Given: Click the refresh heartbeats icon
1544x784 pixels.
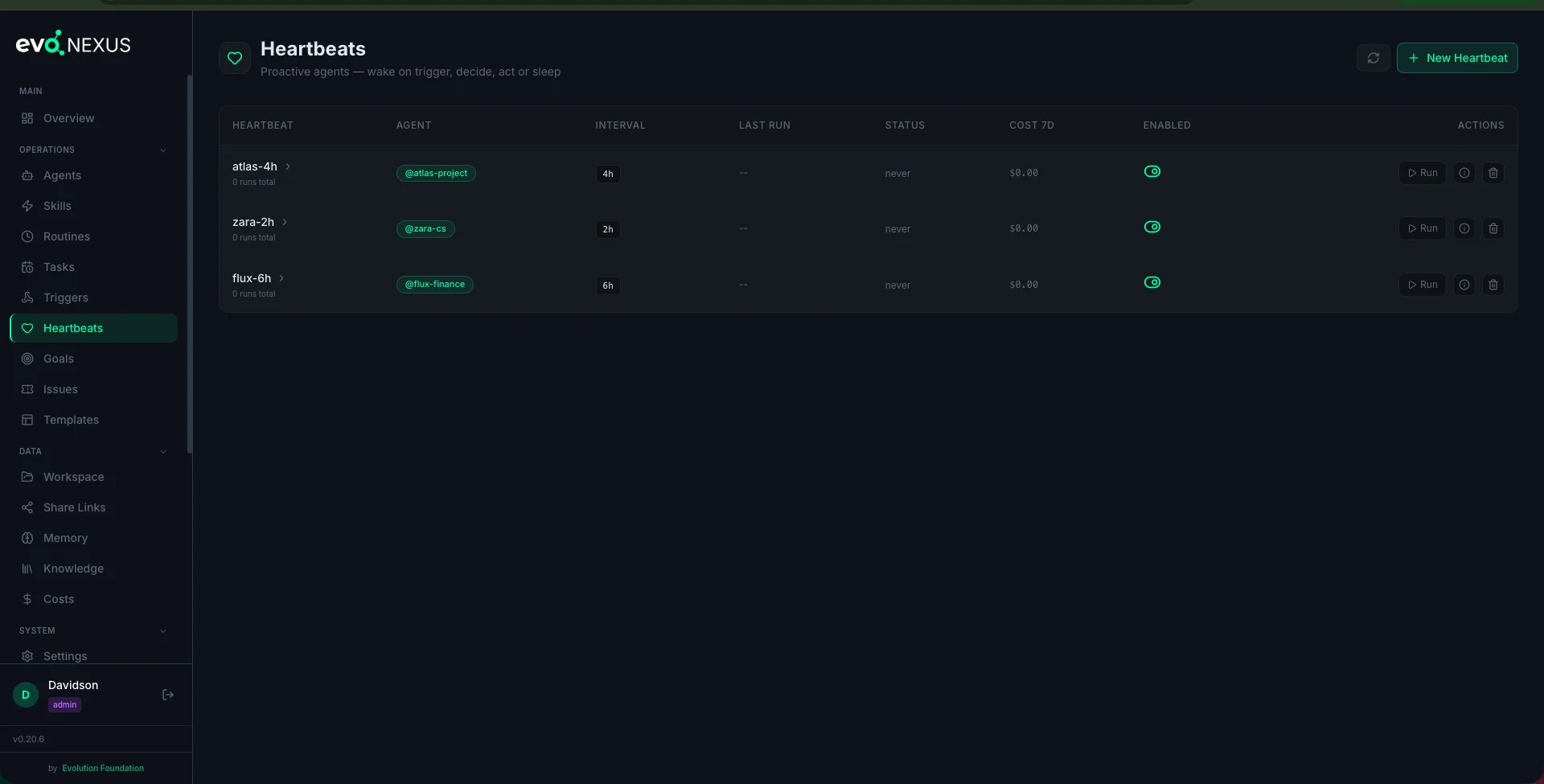Looking at the screenshot, I should pos(1373,58).
